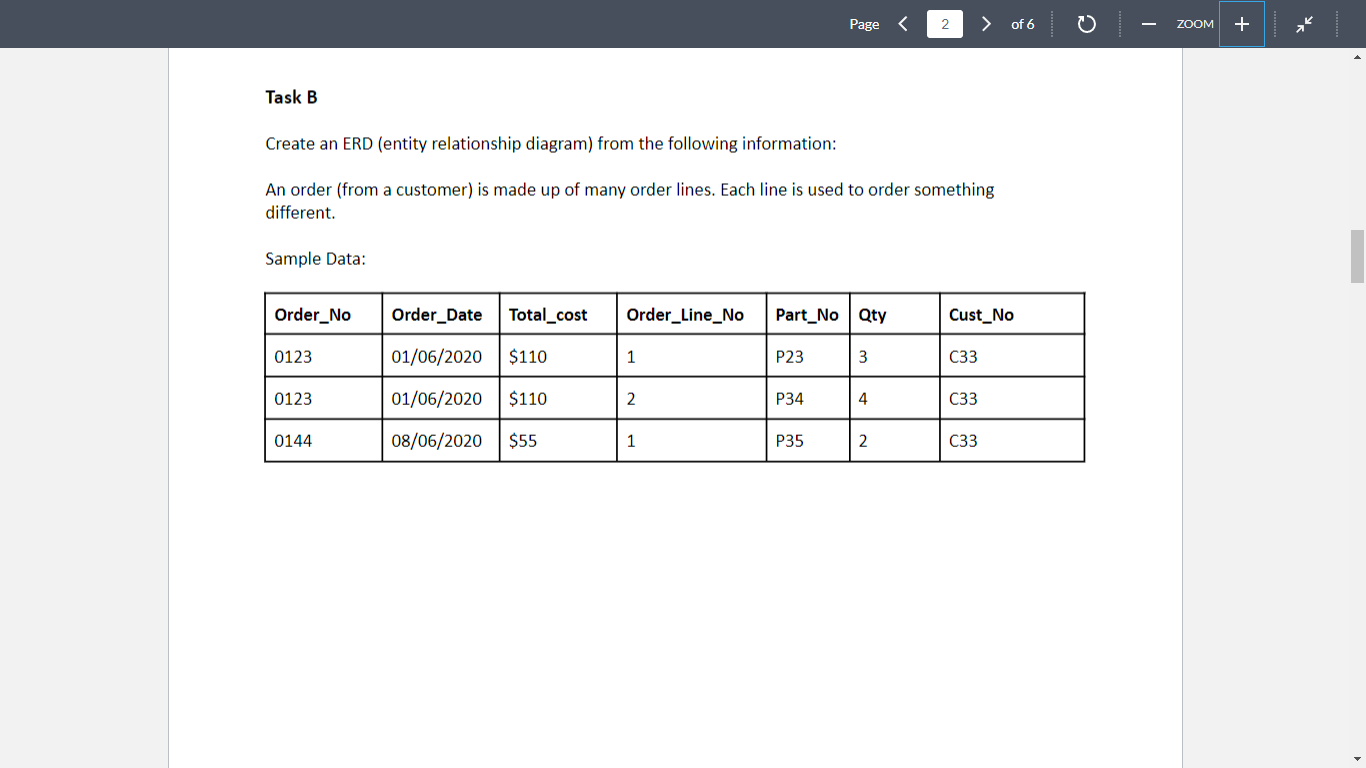Click the up arrow on the right scrollbar
Viewport: 1366px width, 768px height.
pyautogui.click(x=1358, y=57)
